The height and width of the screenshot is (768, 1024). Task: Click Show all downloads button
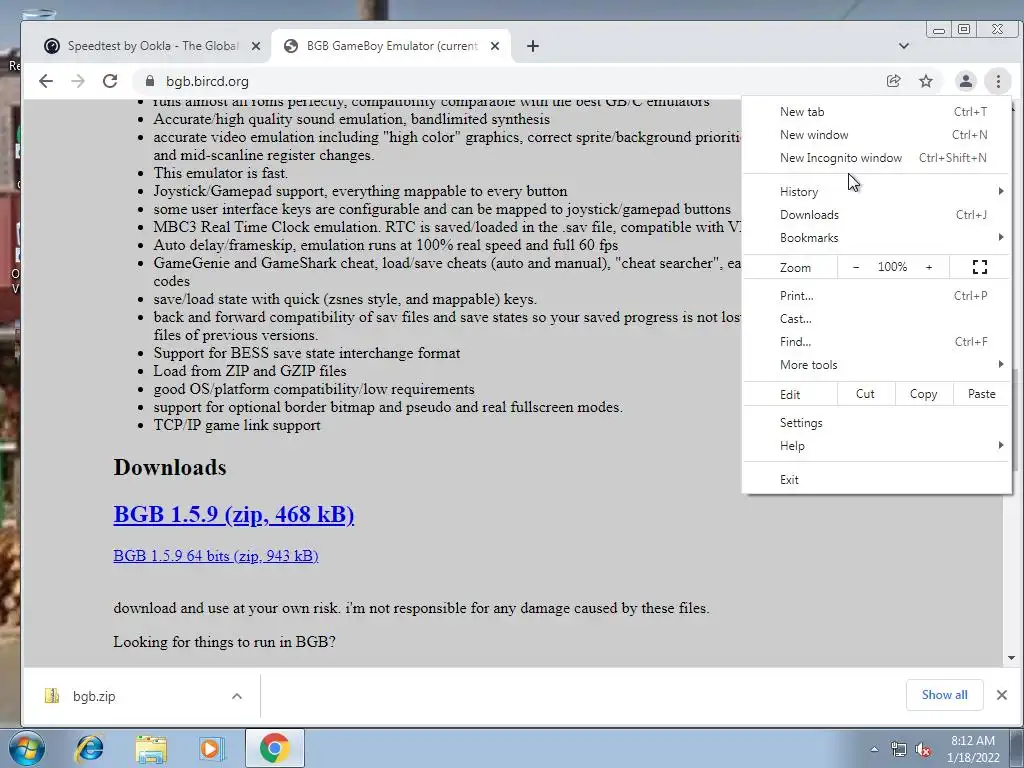click(944, 695)
